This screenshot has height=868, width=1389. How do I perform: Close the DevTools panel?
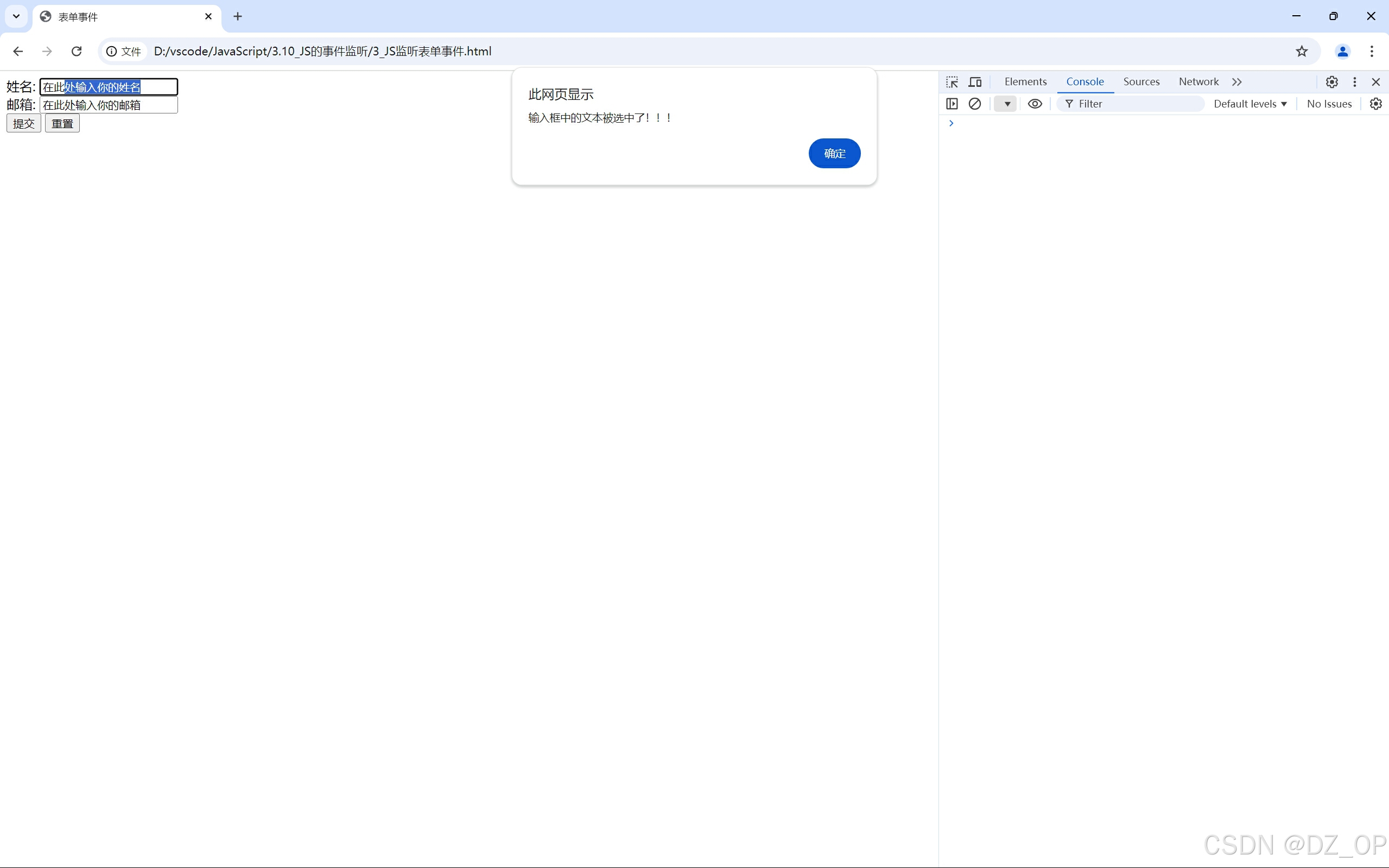(1376, 82)
